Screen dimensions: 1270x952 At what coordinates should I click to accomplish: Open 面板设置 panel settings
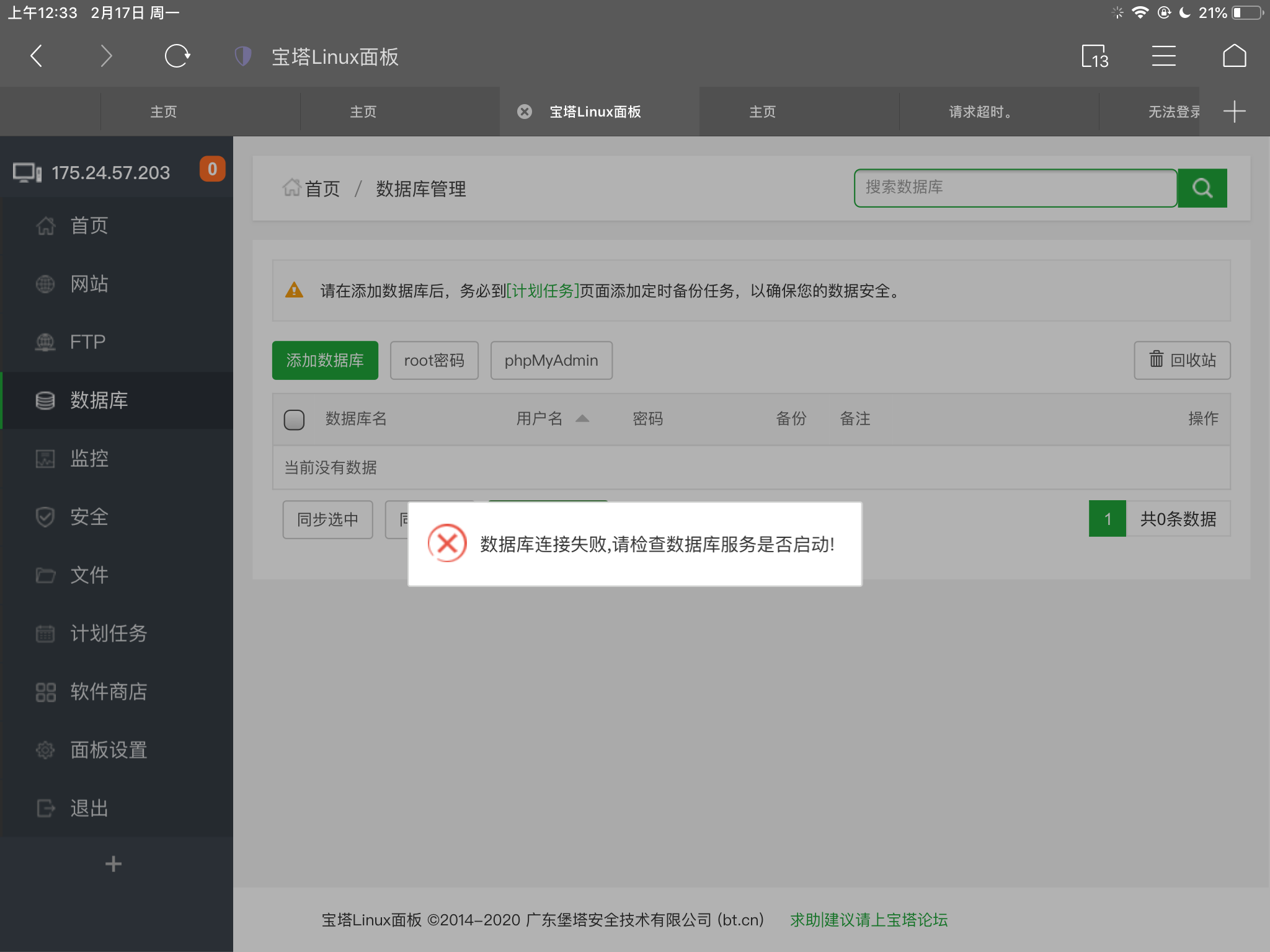[107, 751]
